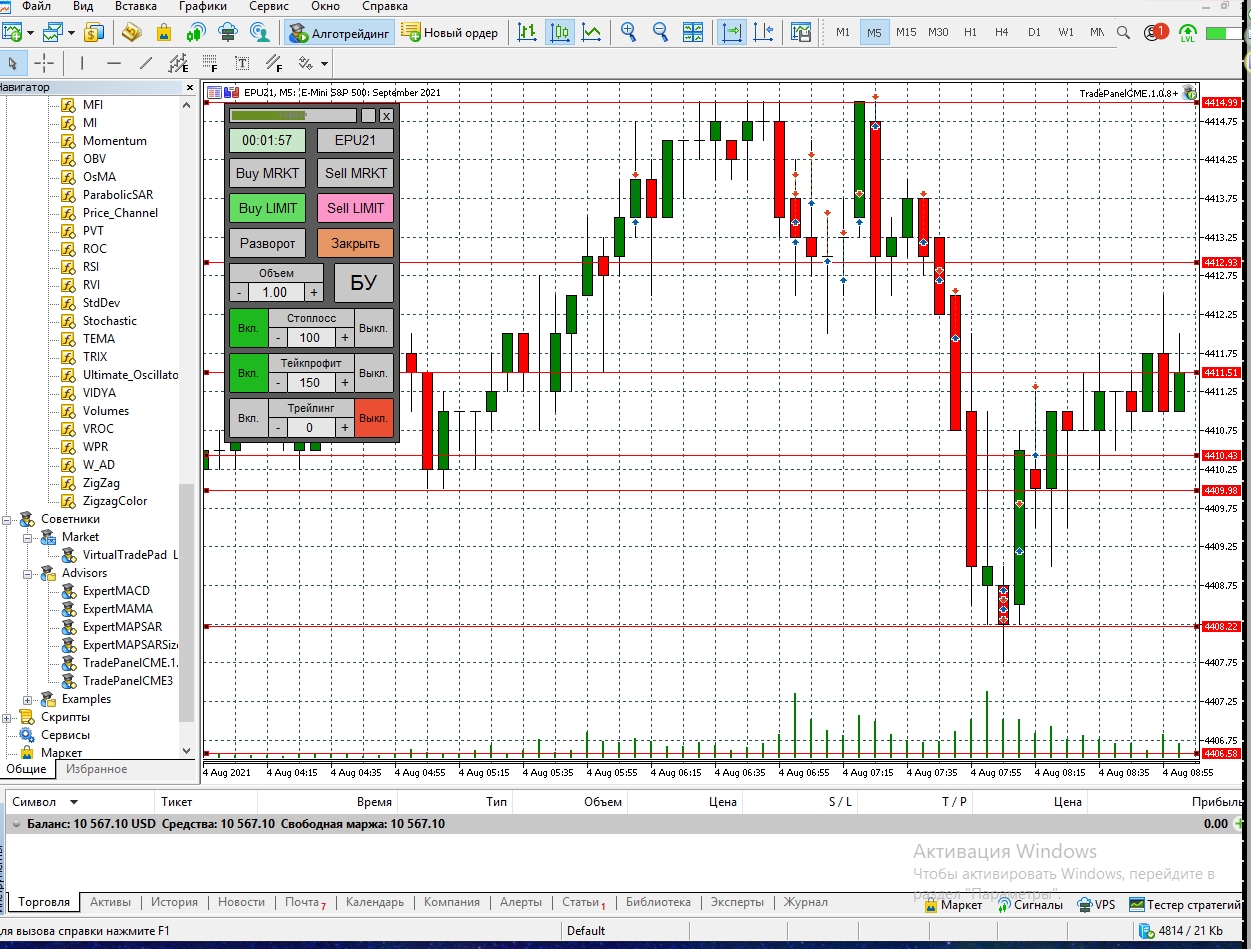Image resolution: width=1251 pixels, height=949 pixels.
Task: Open the new chart dropdown arrow
Action: pyautogui.click(x=30, y=32)
